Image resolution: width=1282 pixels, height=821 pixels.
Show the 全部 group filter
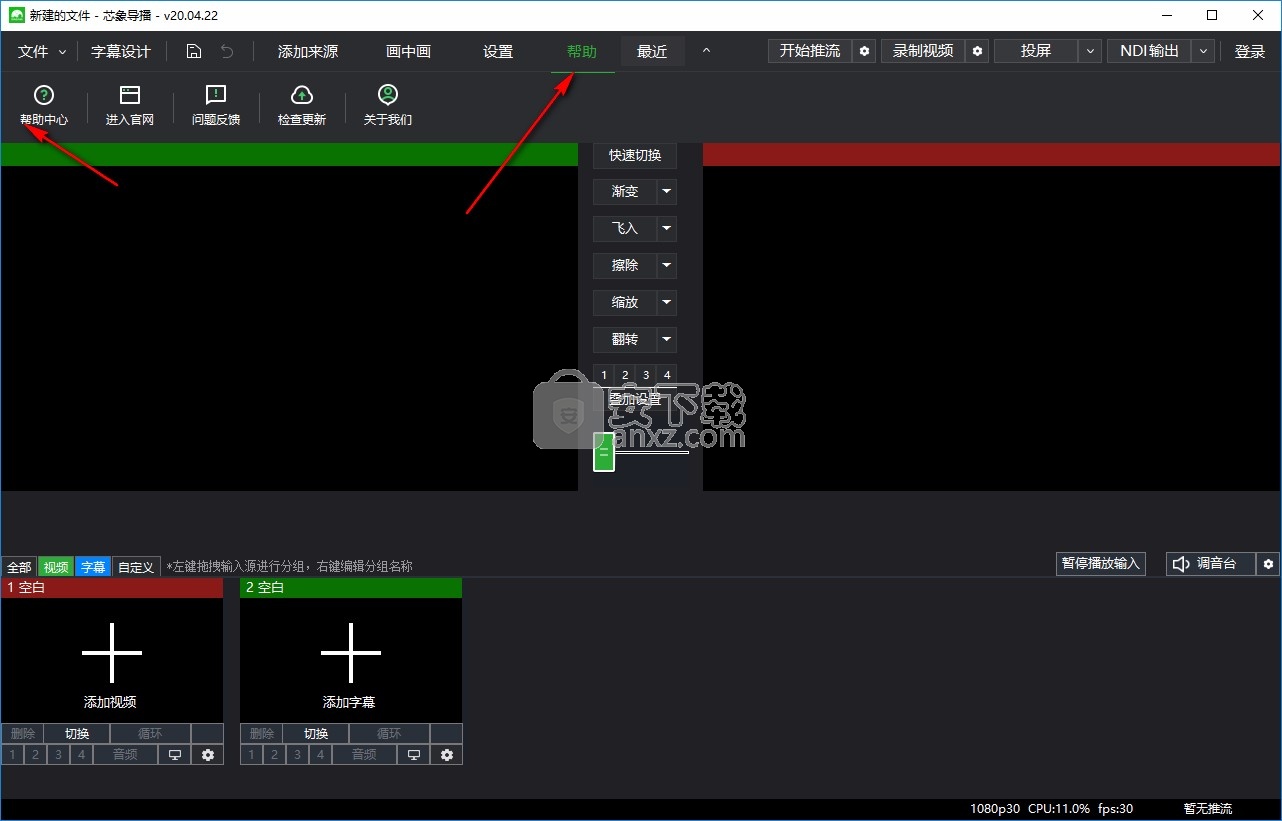coord(19,567)
